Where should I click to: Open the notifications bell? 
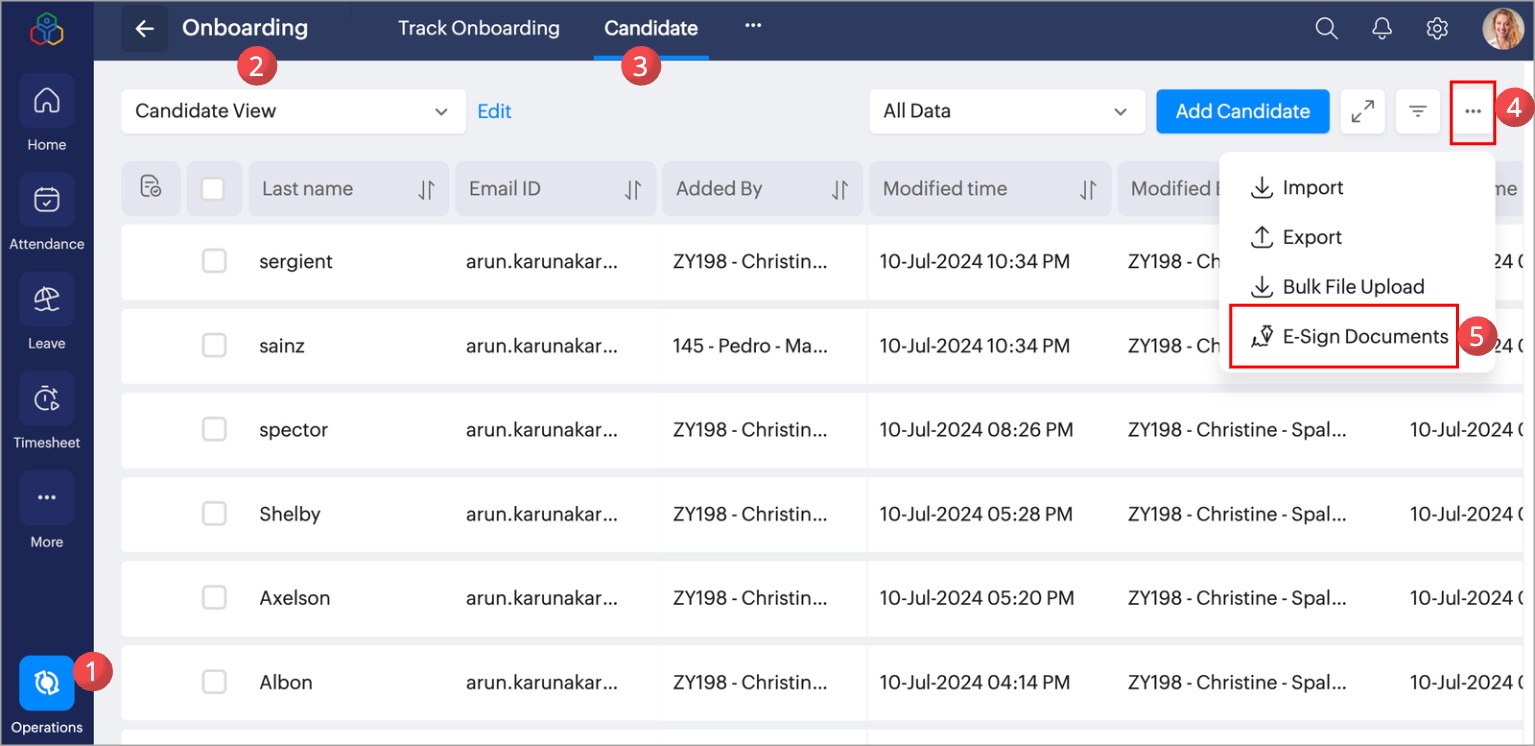[1382, 29]
